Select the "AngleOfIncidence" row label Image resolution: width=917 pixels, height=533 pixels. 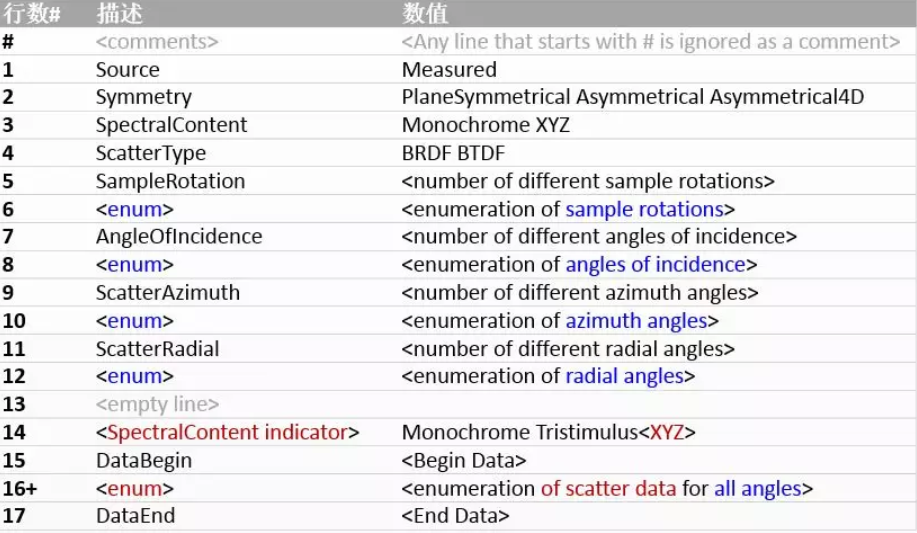(178, 237)
